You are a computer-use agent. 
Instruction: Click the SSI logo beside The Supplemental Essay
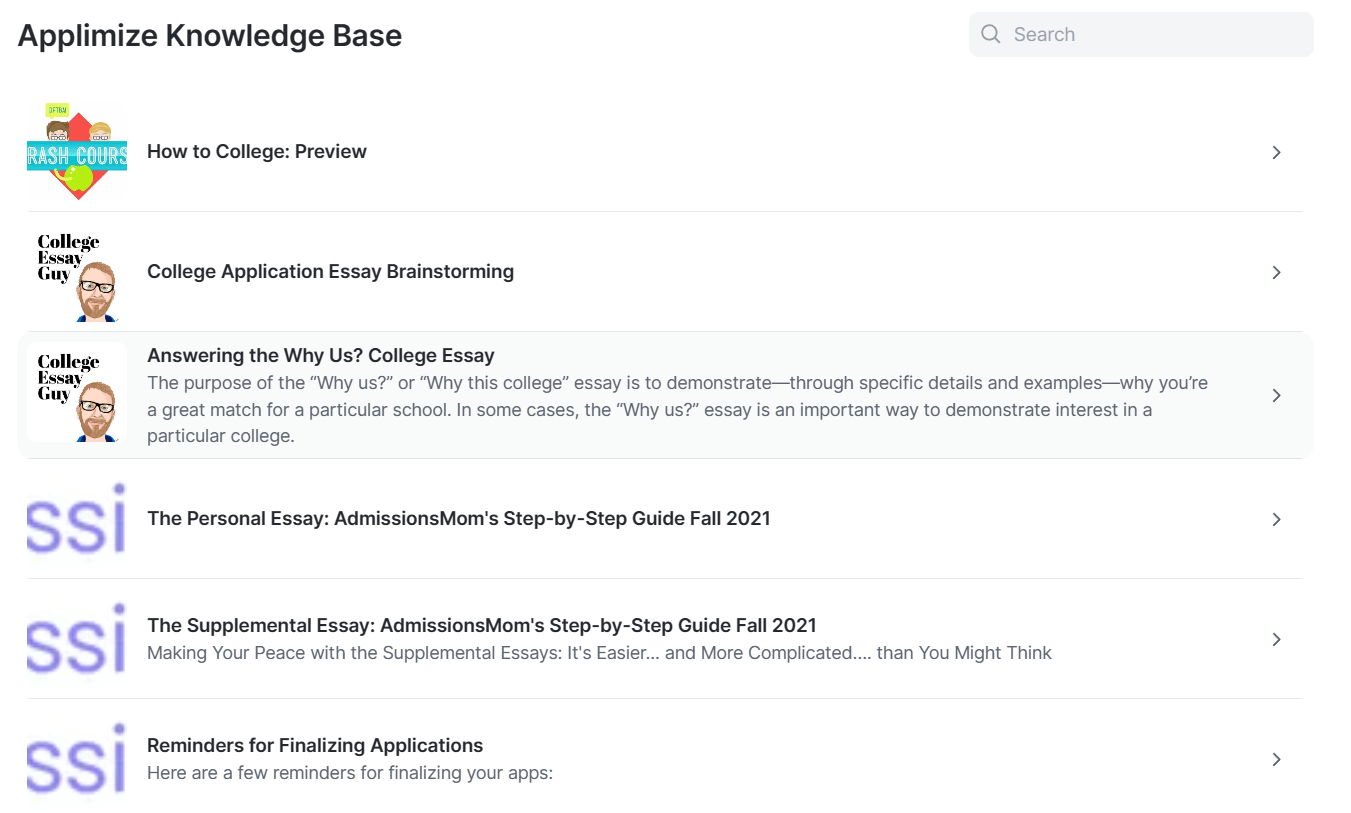77,639
